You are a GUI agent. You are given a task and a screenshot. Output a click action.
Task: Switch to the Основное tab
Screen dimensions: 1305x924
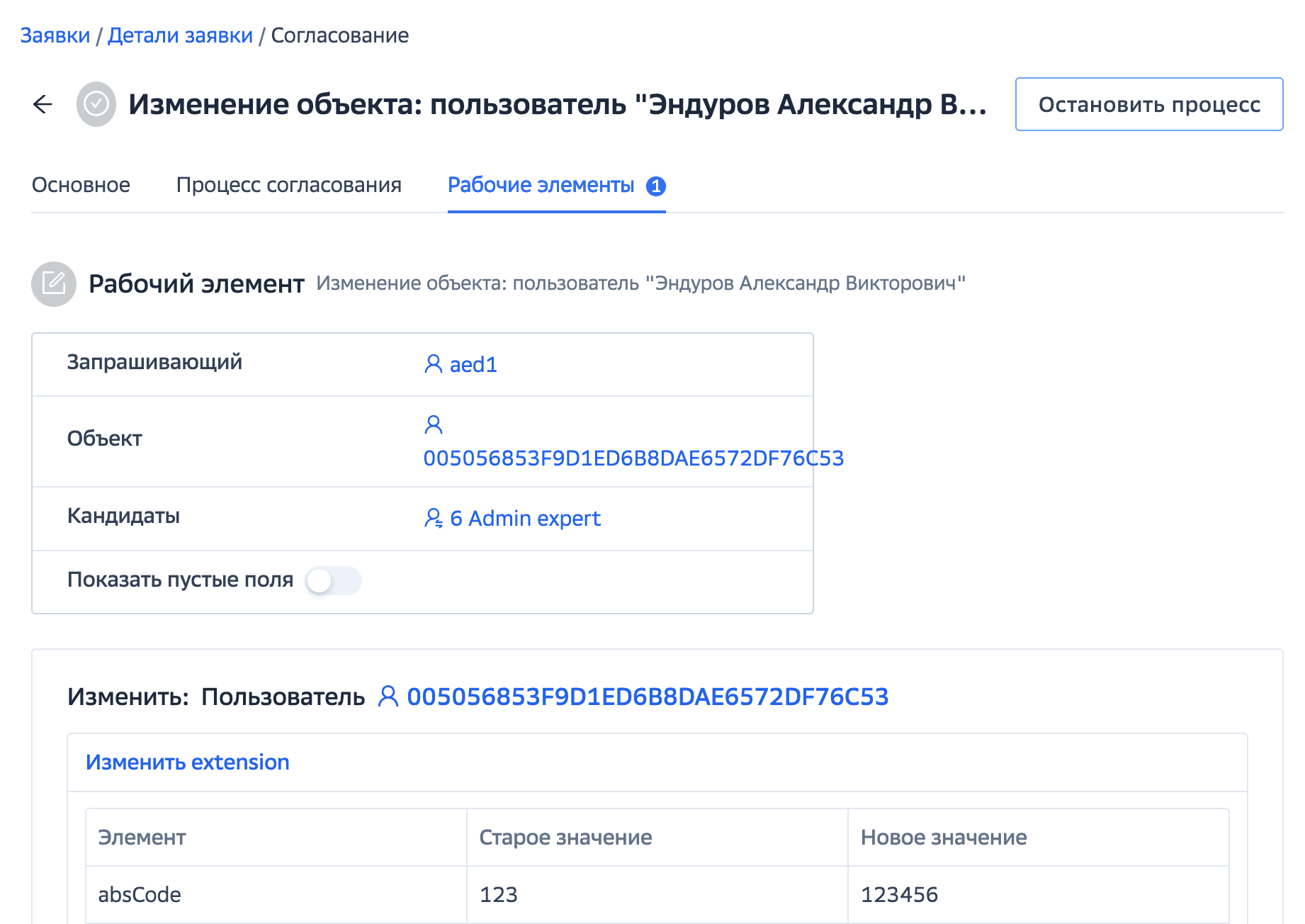click(x=81, y=185)
